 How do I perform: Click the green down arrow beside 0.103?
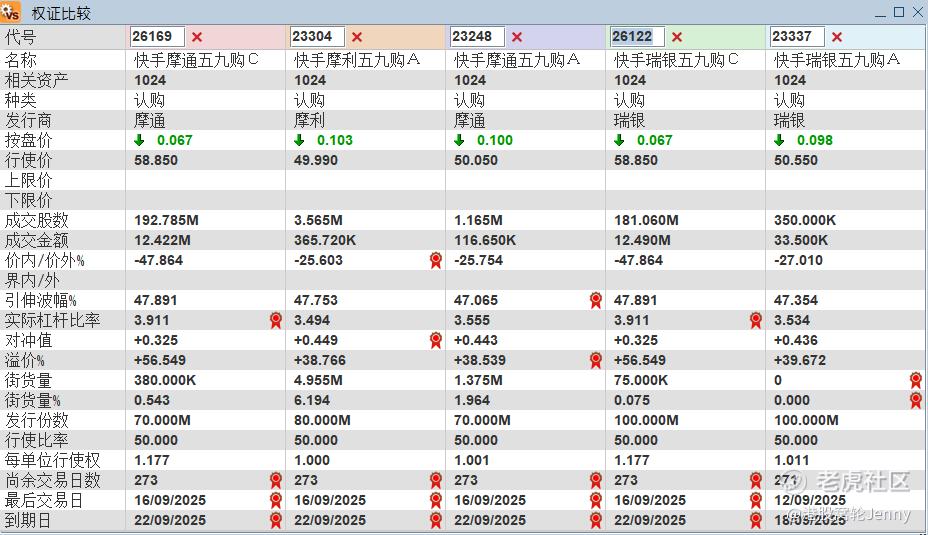(x=299, y=140)
